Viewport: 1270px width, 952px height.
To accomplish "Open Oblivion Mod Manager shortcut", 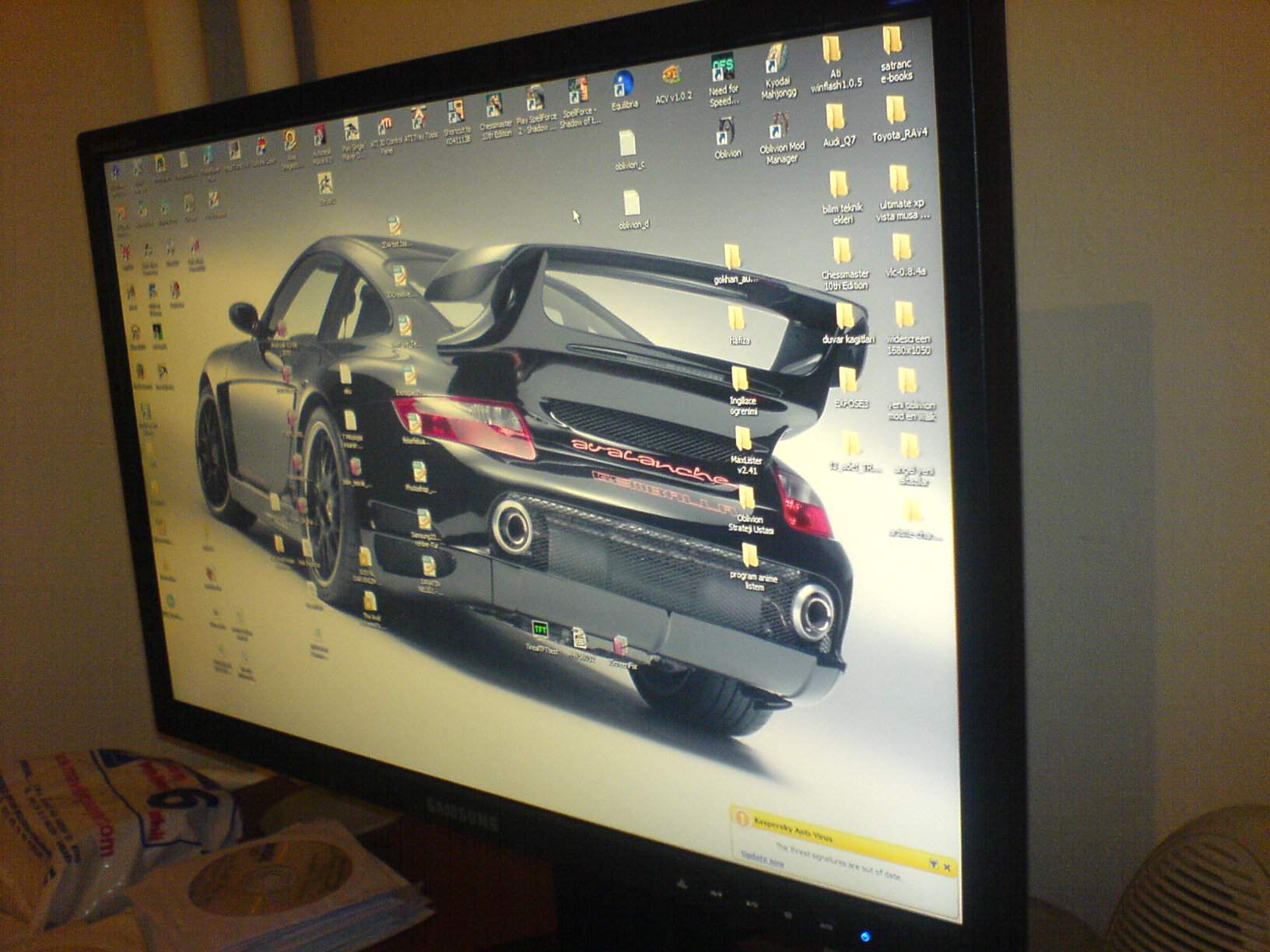I will point(781,137).
